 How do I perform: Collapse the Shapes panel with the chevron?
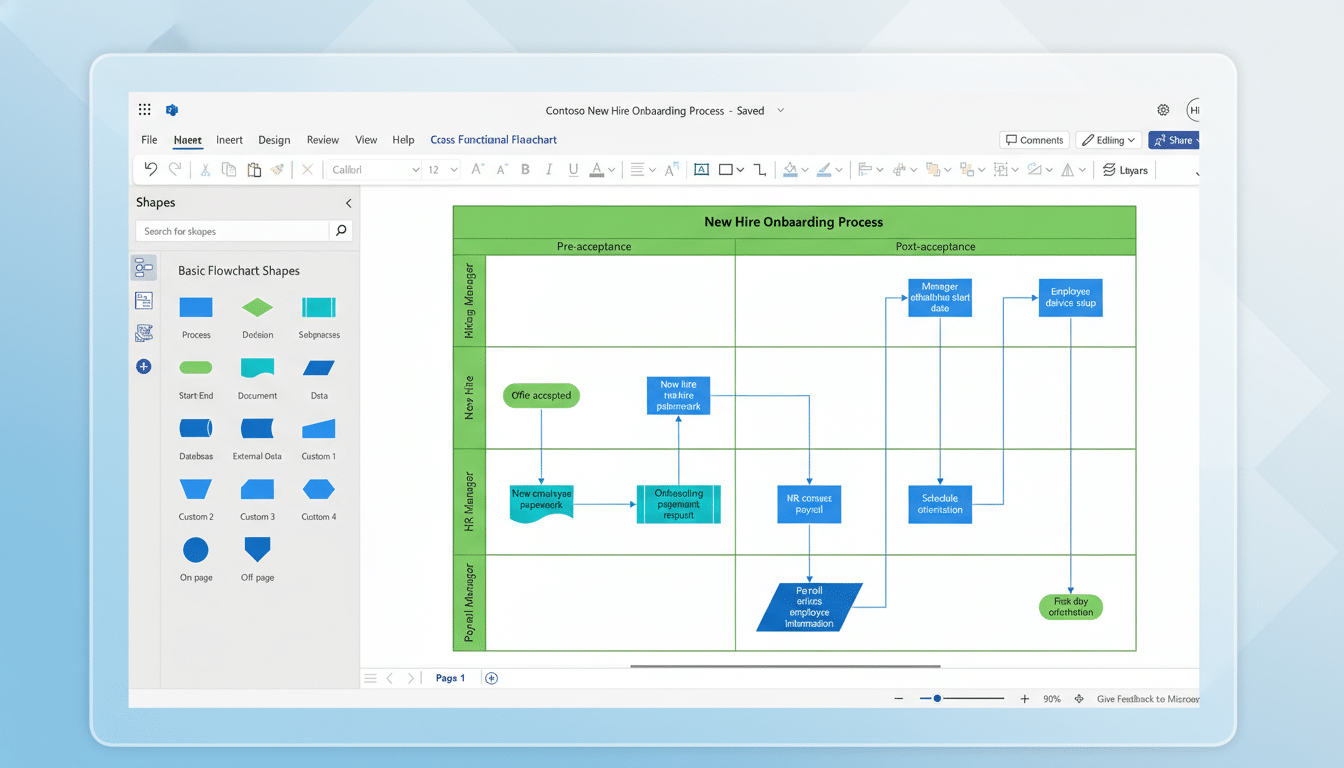coord(348,202)
